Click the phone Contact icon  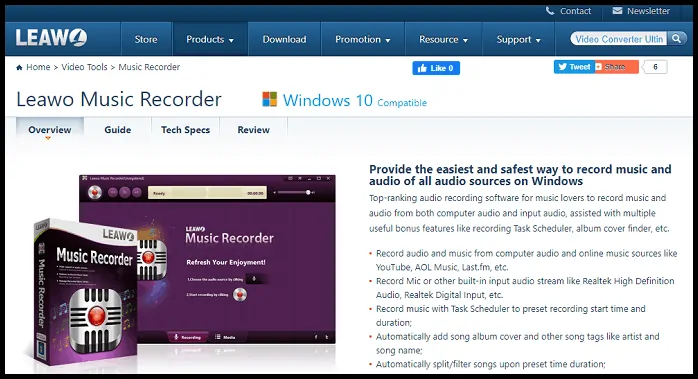[x=550, y=11]
